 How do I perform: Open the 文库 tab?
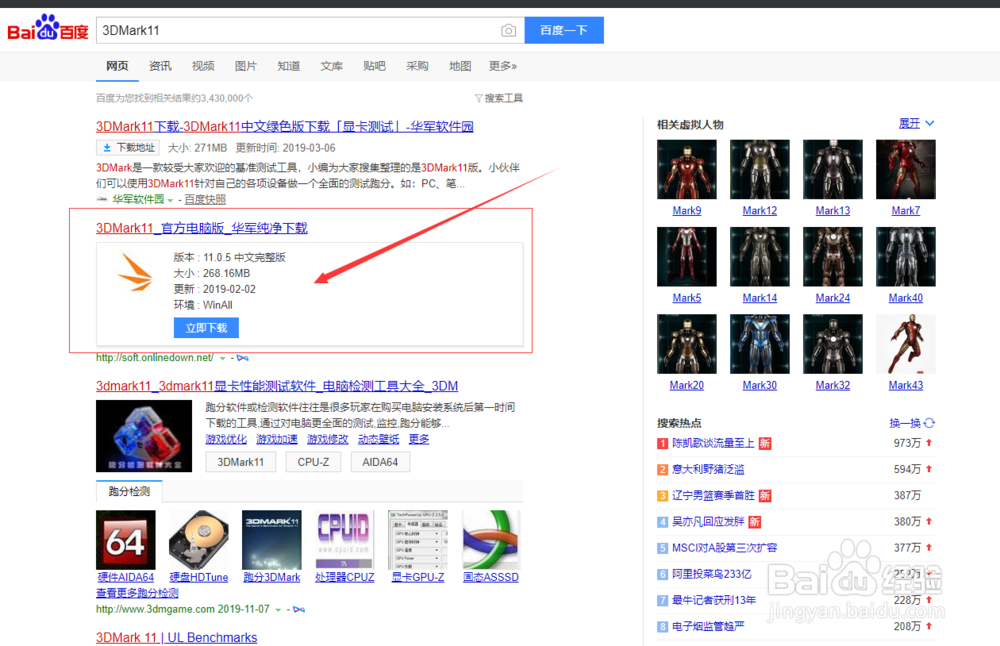[331, 66]
